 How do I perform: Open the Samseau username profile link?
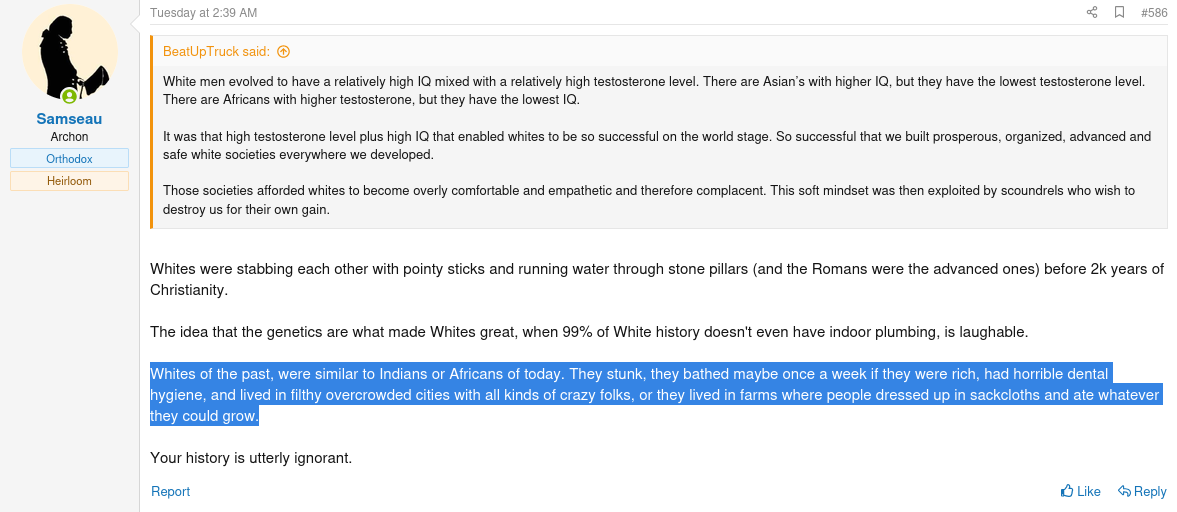point(69,119)
